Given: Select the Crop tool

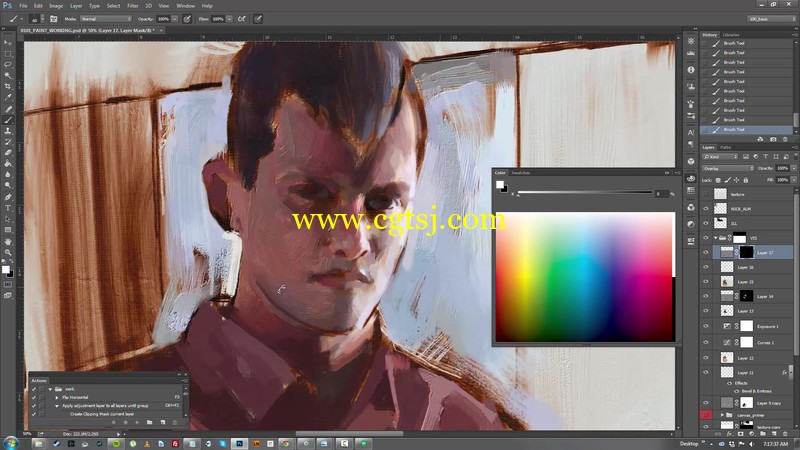Looking at the screenshot, I should (8, 87).
